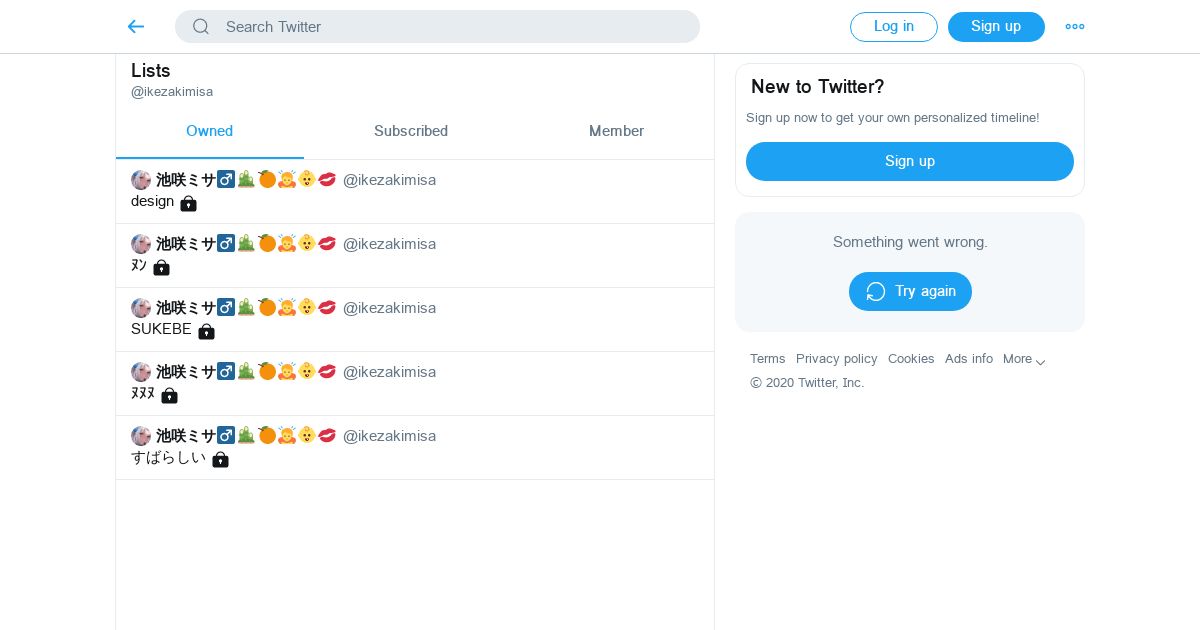Screen dimensions: 1200x630
Task: Click the large Sign up button in sidebar
Action: [909, 161]
